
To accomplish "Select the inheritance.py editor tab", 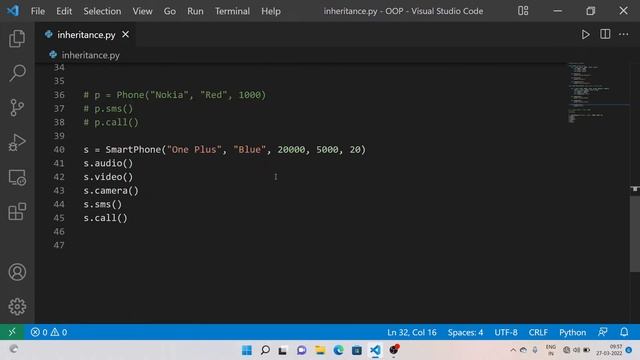I will point(86,35).
